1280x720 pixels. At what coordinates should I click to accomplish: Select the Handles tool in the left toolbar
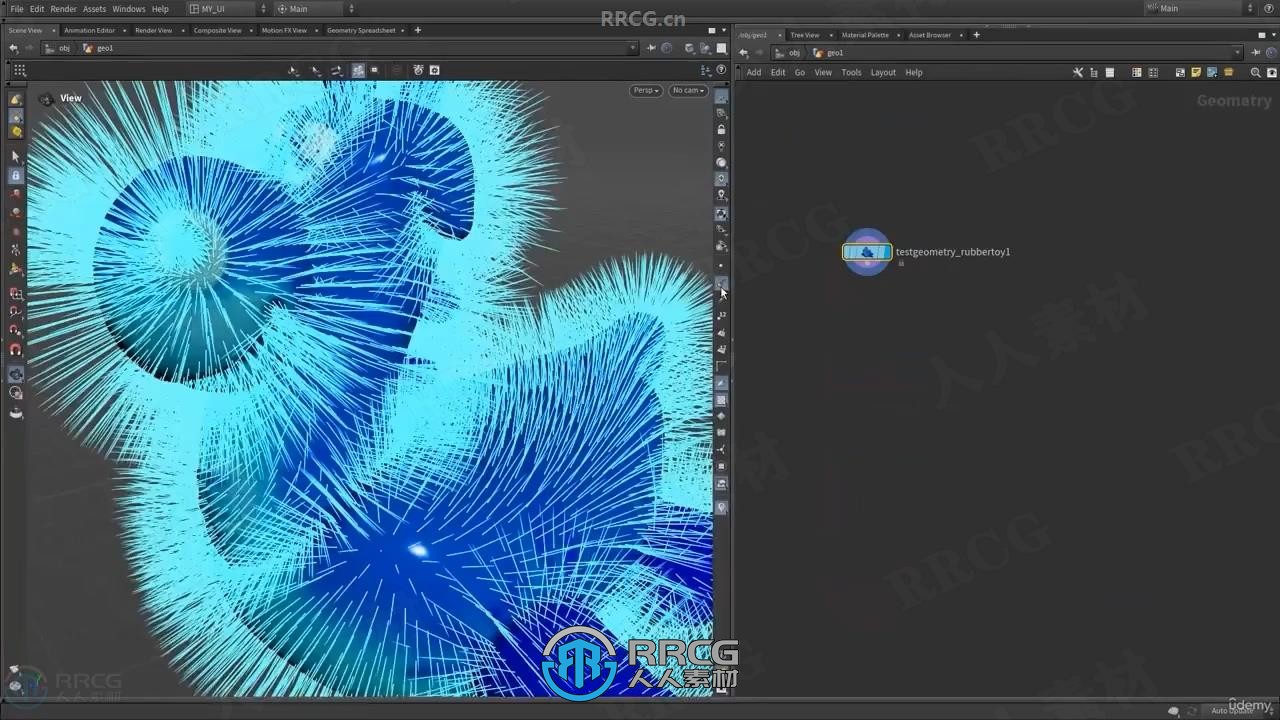click(15, 269)
